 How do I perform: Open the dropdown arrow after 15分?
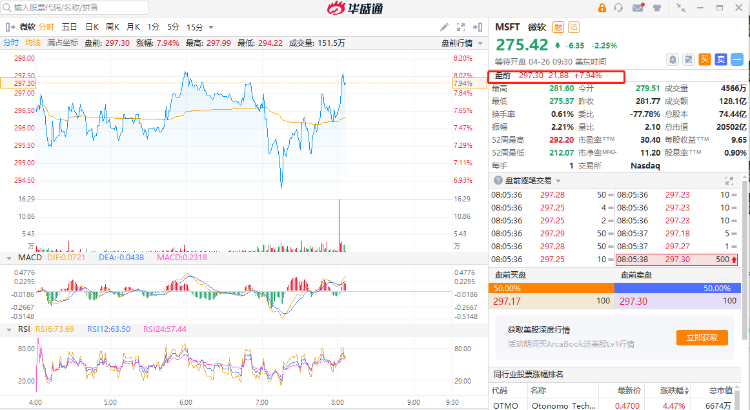pyautogui.click(x=211, y=28)
